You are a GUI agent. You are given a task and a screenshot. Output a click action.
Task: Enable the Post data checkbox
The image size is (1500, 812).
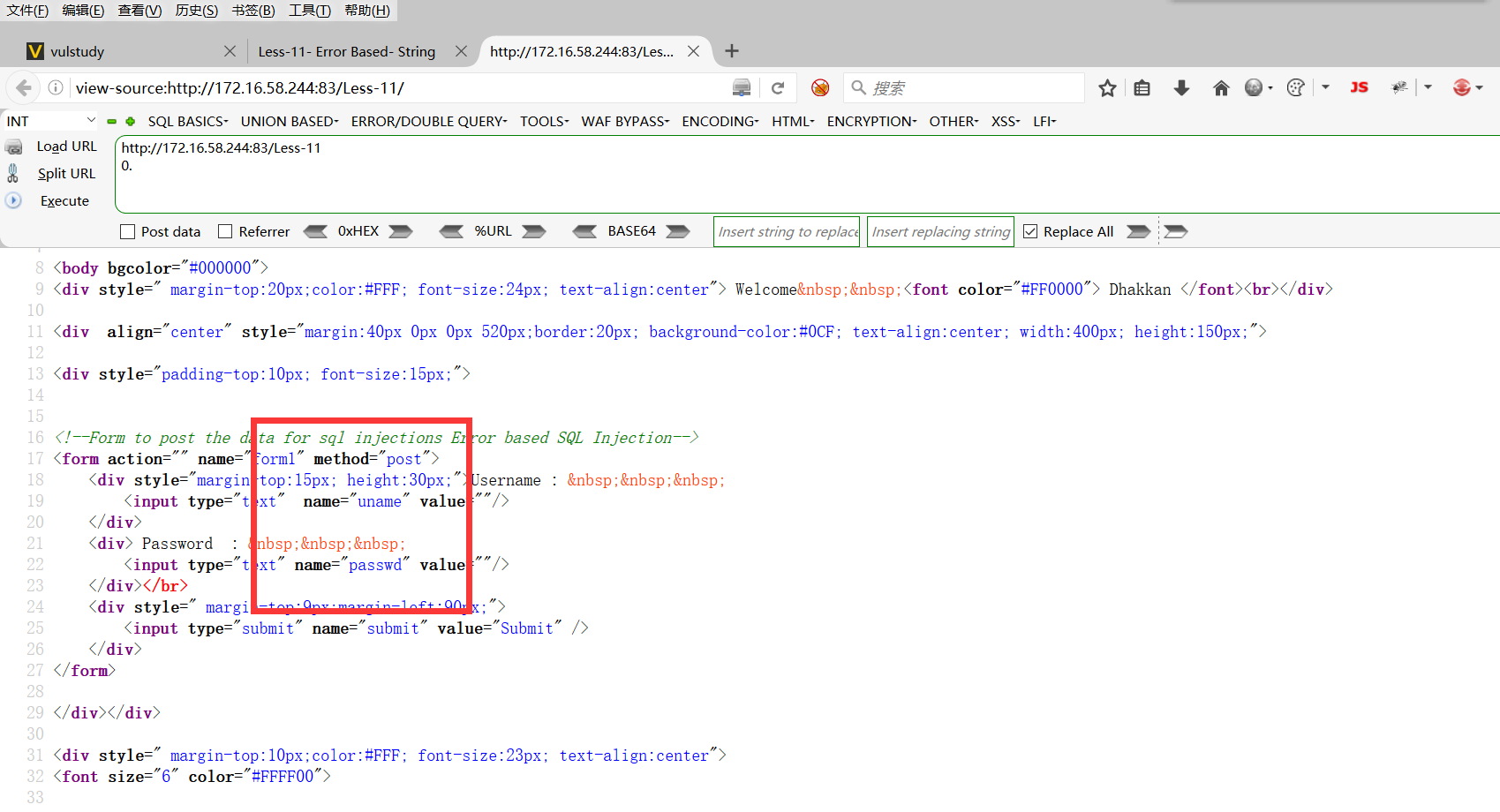coord(128,231)
